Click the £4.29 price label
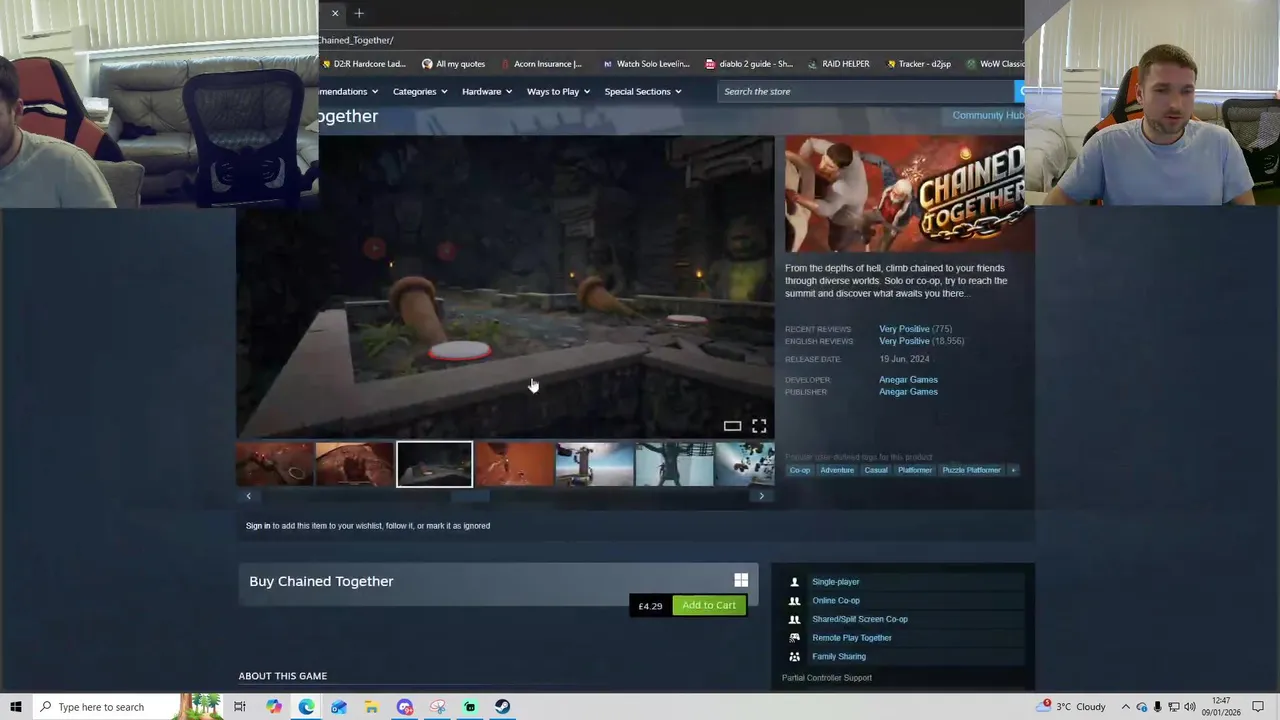This screenshot has height=720, width=1280. [x=650, y=606]
